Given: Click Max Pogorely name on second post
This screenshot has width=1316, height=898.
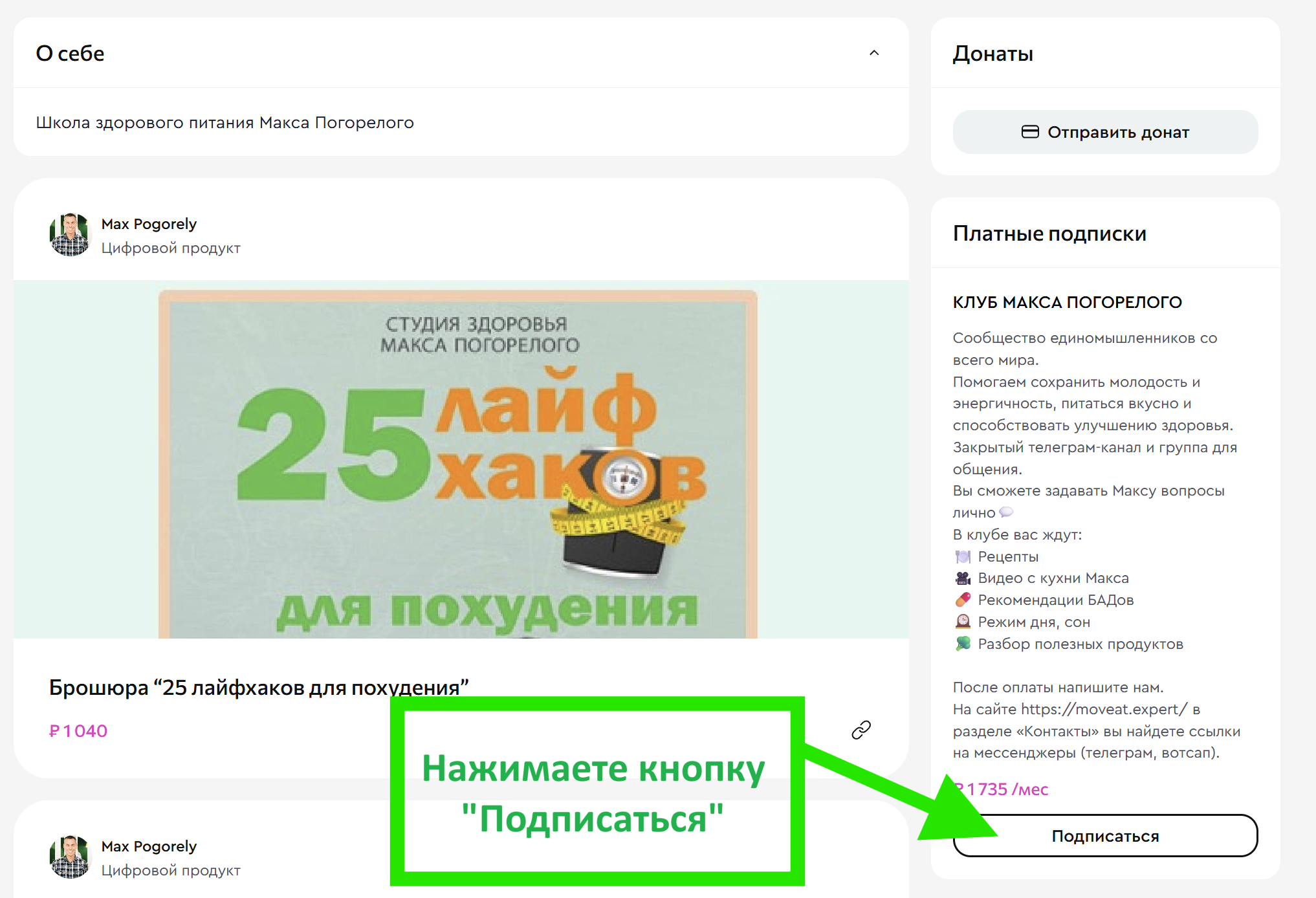Looking at the screenshot, I should tap(149, 846).
